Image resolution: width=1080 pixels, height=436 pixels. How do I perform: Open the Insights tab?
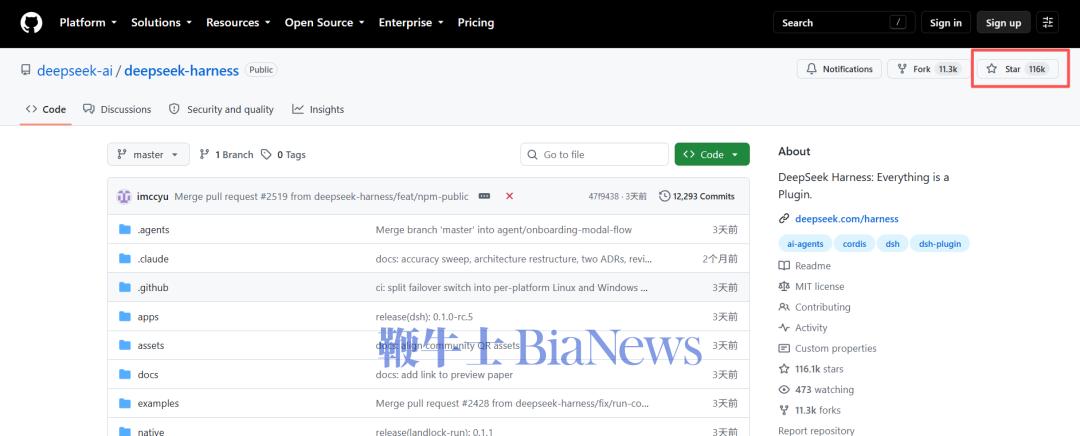coord(318,110)
